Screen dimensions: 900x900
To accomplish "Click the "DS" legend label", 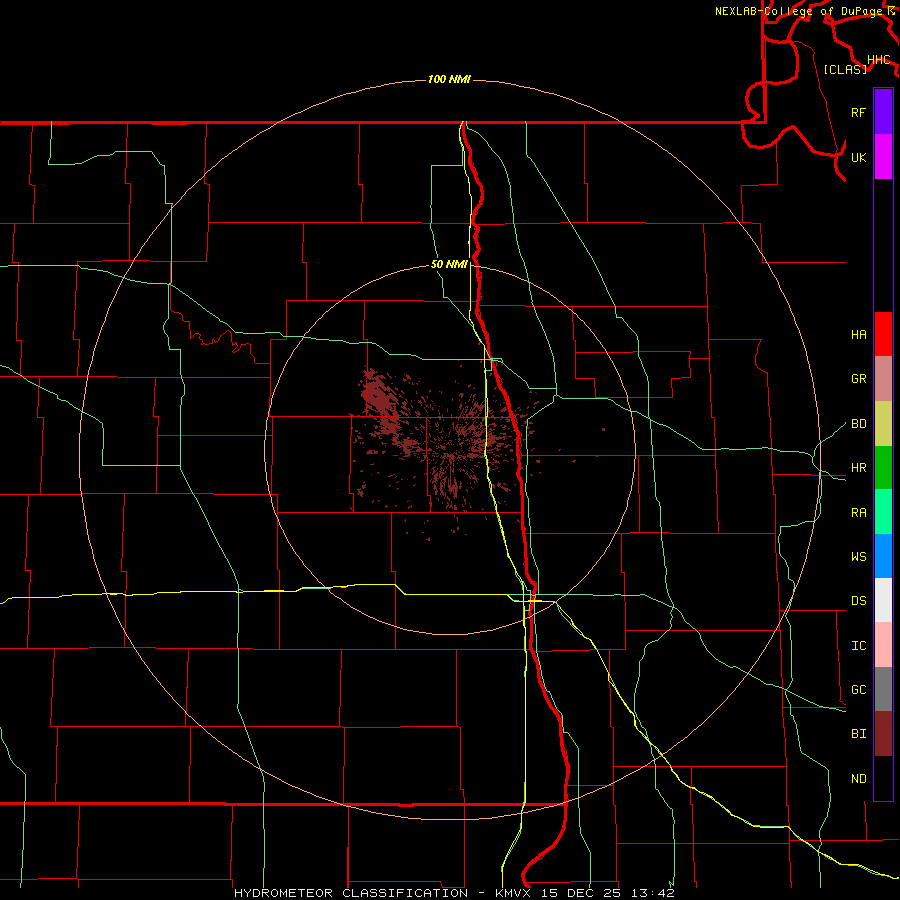I will 859,601.
